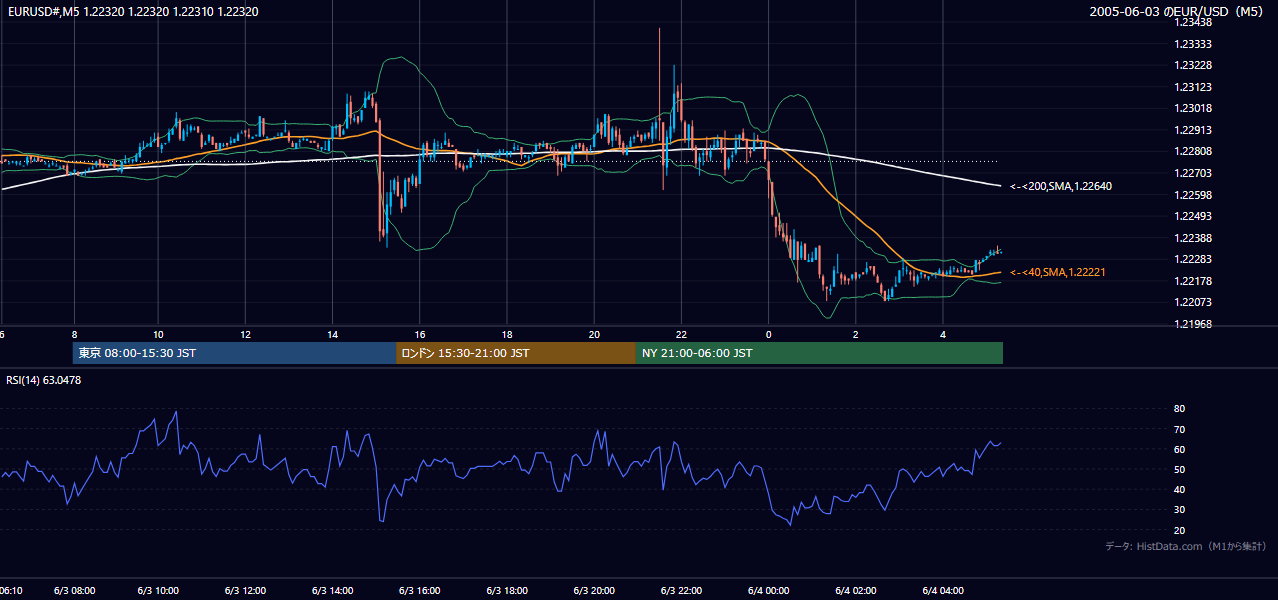Click the 1.23018 price axis label

[x=1194, y=109]
